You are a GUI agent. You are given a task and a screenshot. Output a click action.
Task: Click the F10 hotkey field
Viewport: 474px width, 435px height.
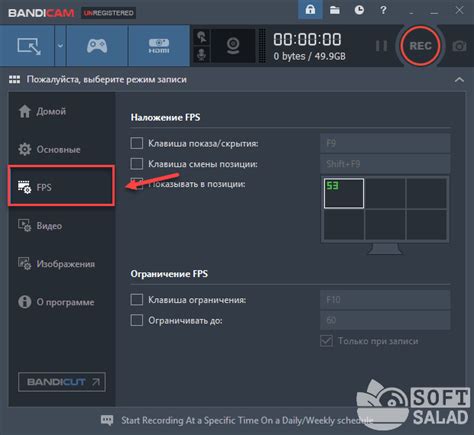(385, 300)
